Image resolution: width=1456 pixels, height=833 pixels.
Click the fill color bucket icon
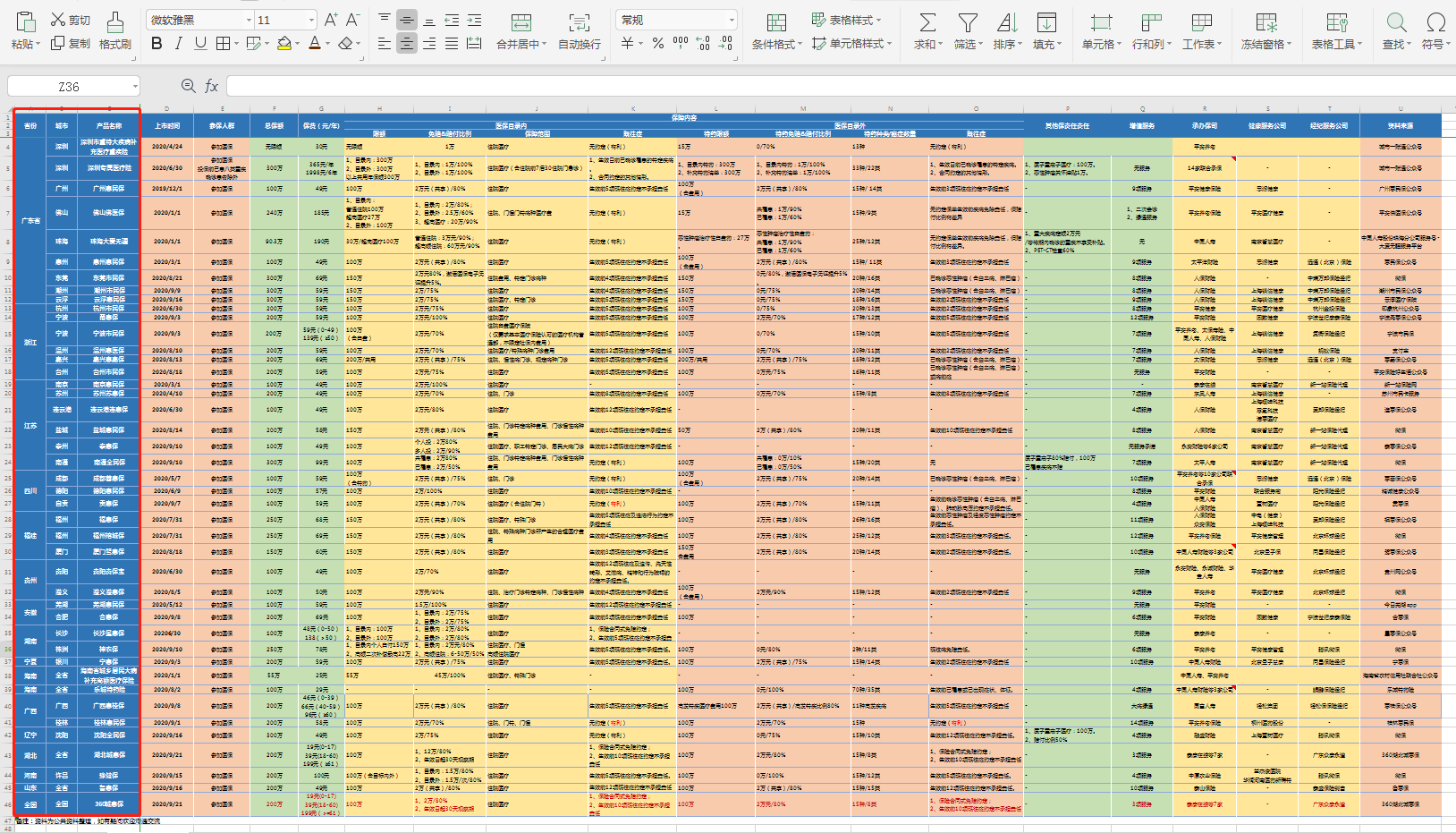pyautogui.click(x=284, y=43)
